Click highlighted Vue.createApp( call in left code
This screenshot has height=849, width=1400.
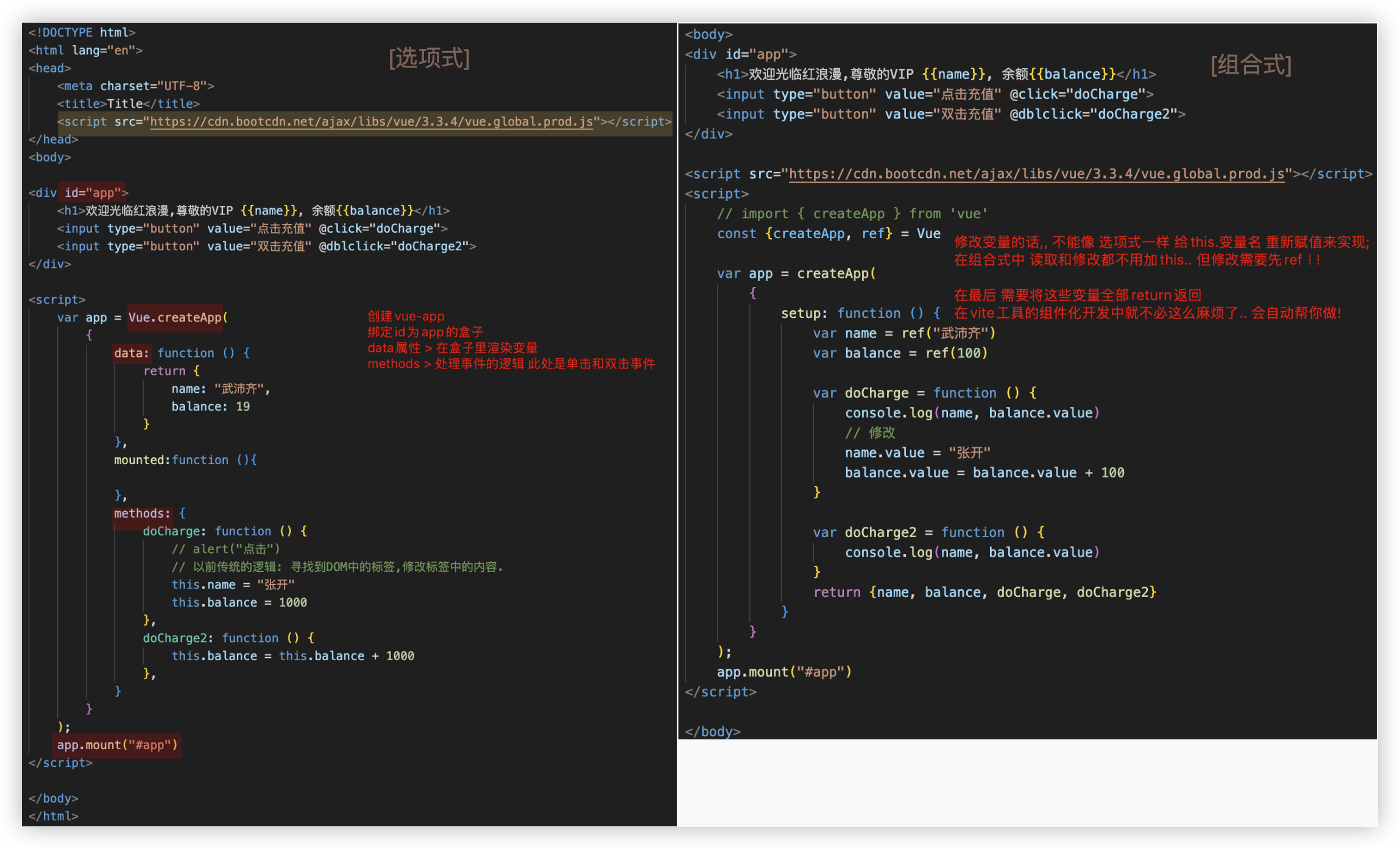pyautogui.click(x=177, y=317)
